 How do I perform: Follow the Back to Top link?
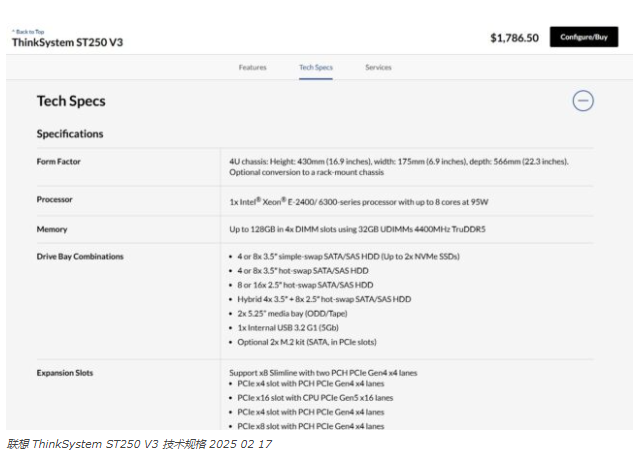(28, 32)
